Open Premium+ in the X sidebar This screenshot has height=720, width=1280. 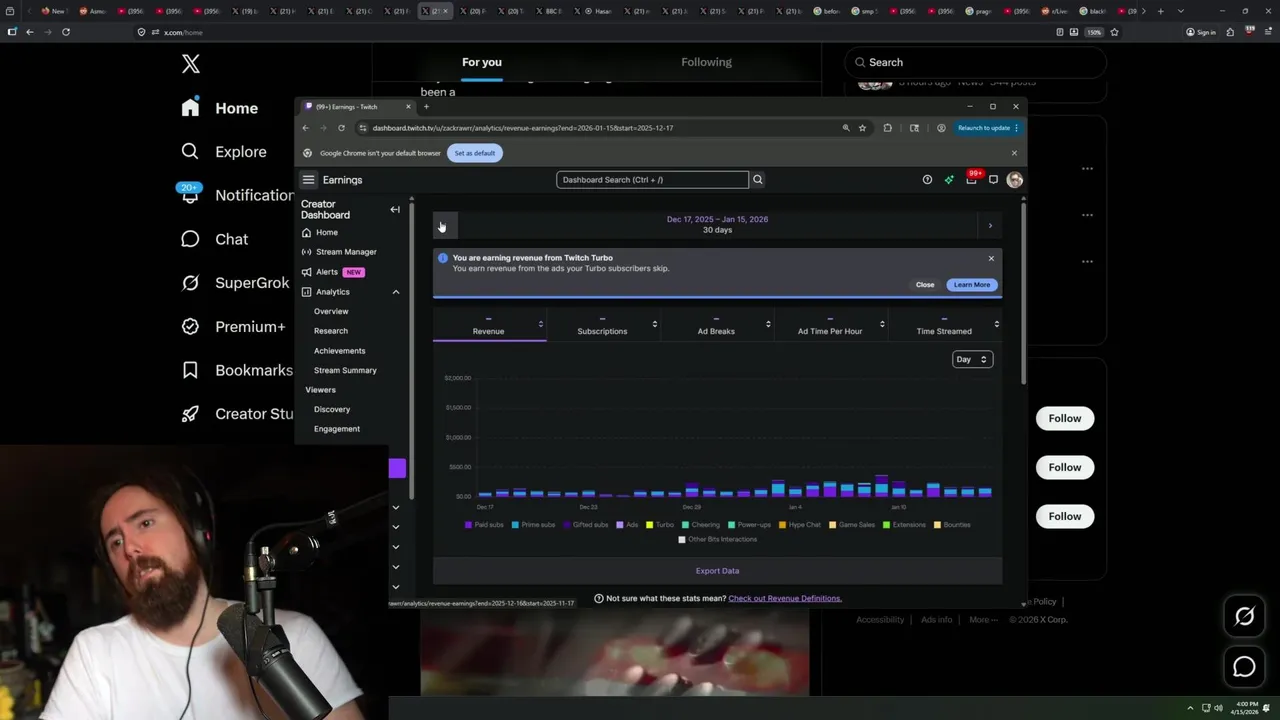tap(233, 326)
